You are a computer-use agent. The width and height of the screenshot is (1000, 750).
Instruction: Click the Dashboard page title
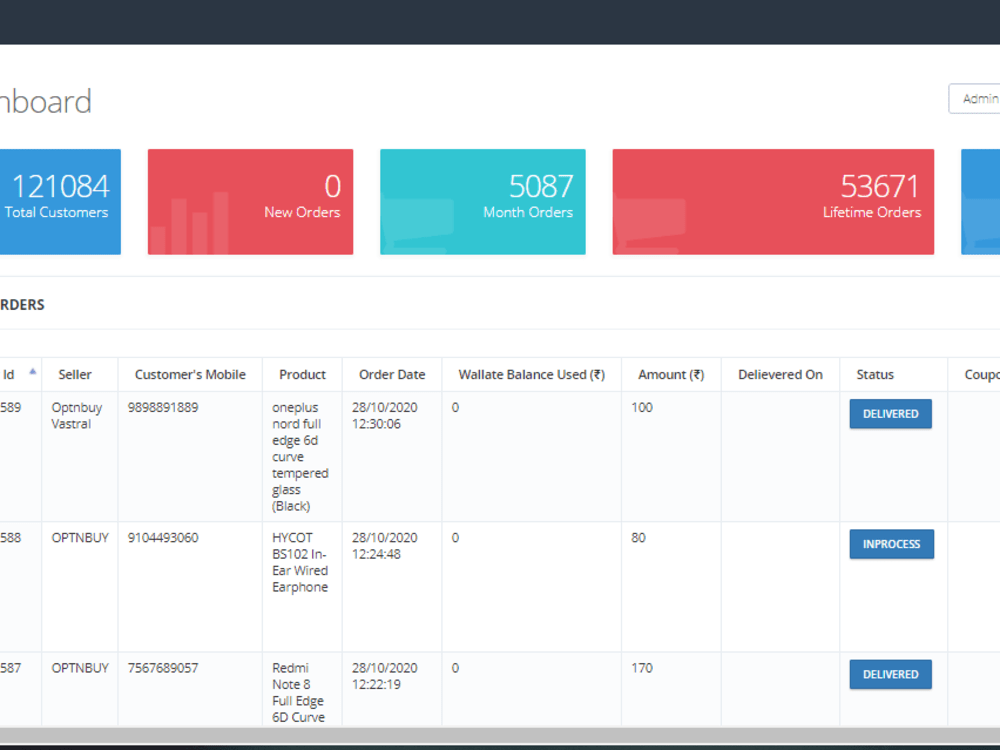click(45, 100)
